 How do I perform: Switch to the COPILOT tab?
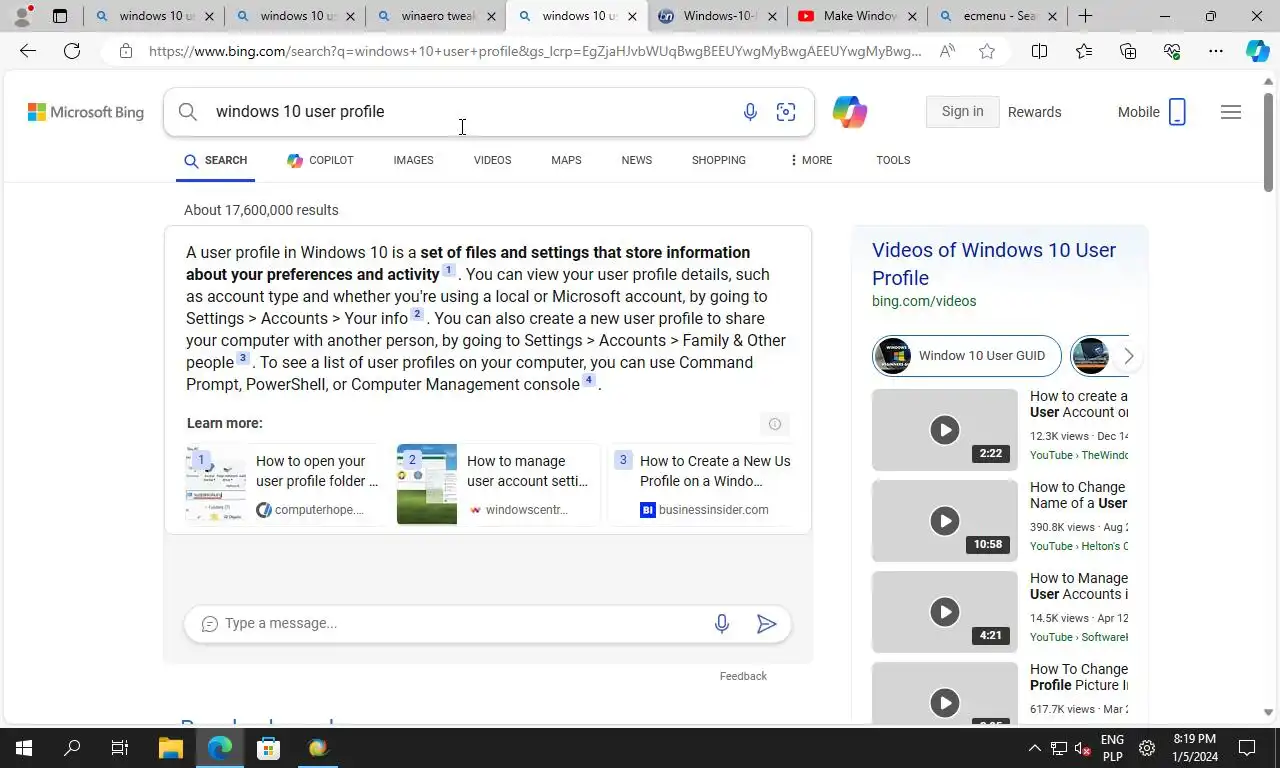click(320, 160)
